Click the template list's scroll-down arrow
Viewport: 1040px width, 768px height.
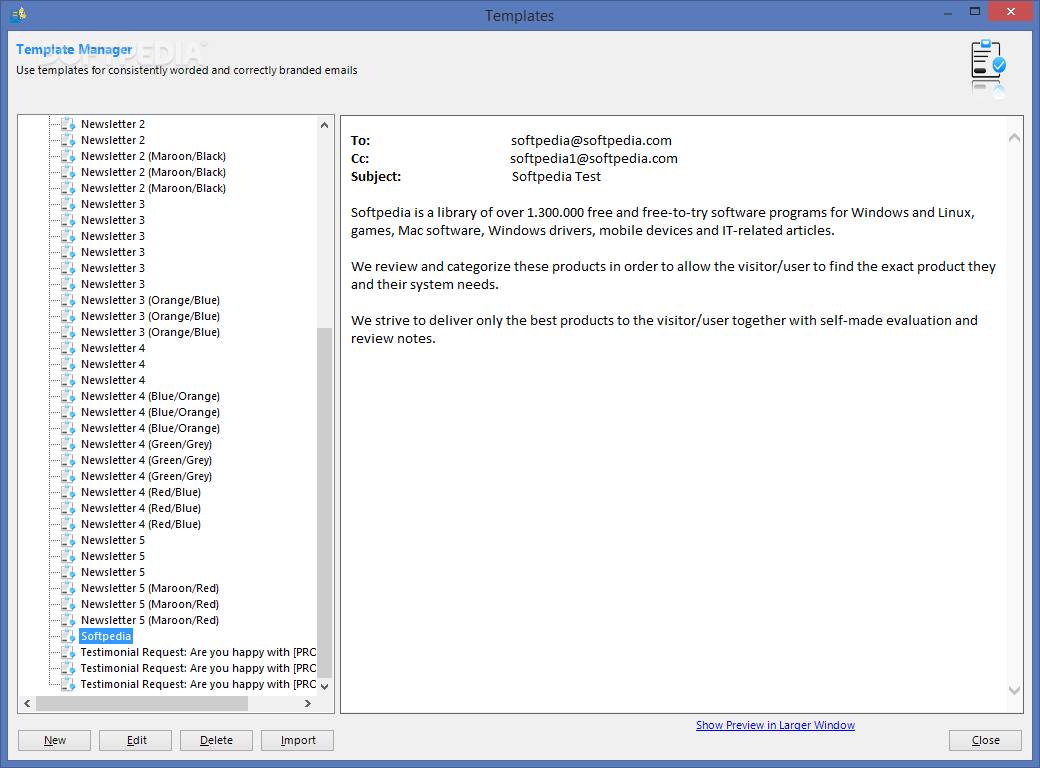tap(324, 686)
